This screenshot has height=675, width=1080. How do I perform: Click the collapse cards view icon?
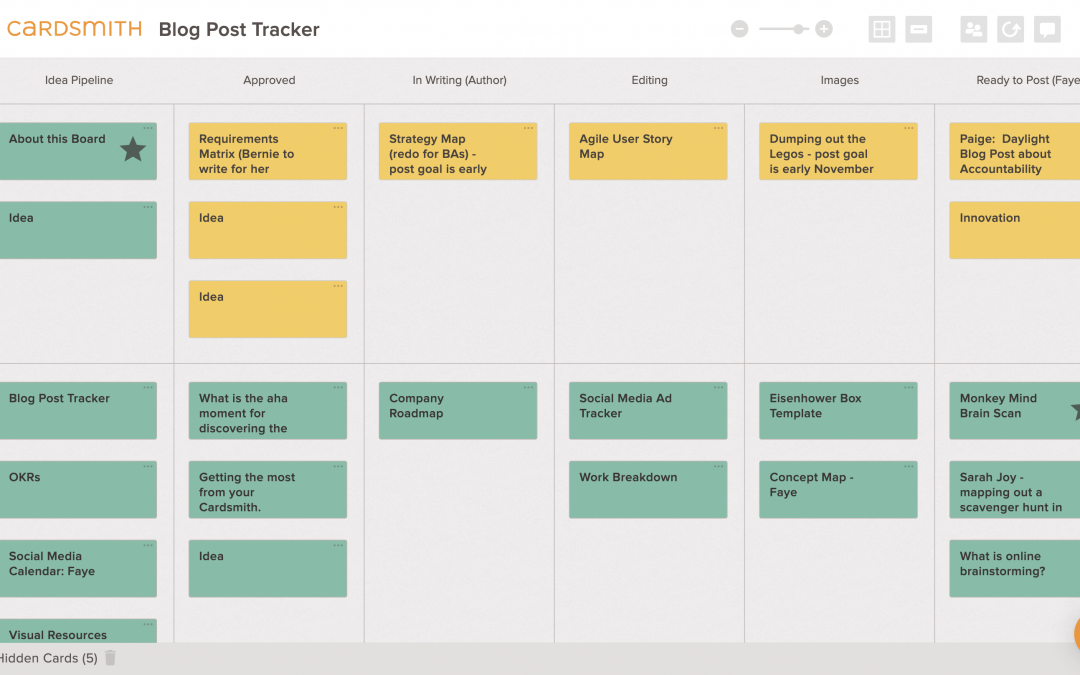pos(919,30)
